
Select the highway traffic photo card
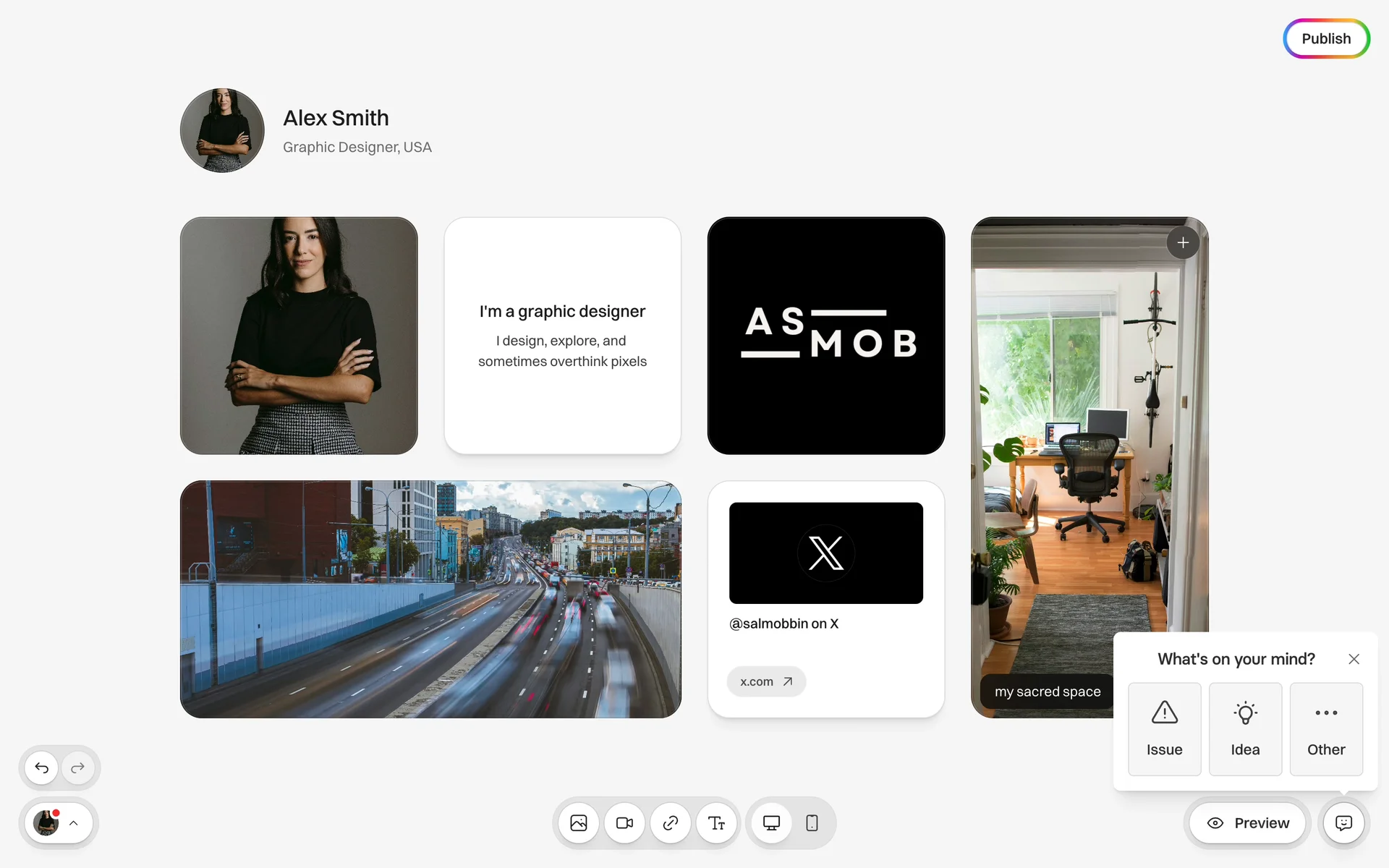click(430, 599)
